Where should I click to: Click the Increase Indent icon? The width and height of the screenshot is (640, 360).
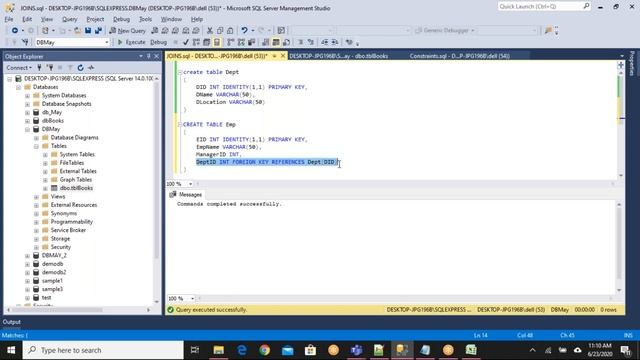pos(335,42)
